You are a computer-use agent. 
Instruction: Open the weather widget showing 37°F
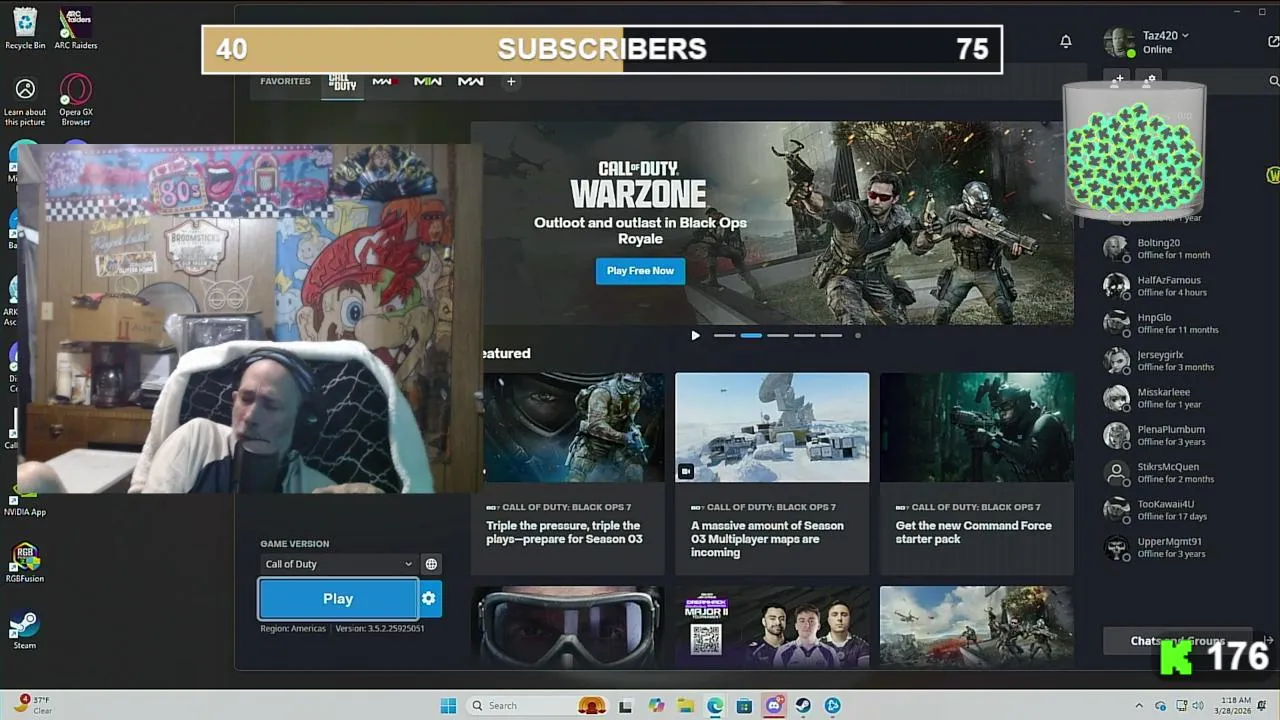click(34, 705)
